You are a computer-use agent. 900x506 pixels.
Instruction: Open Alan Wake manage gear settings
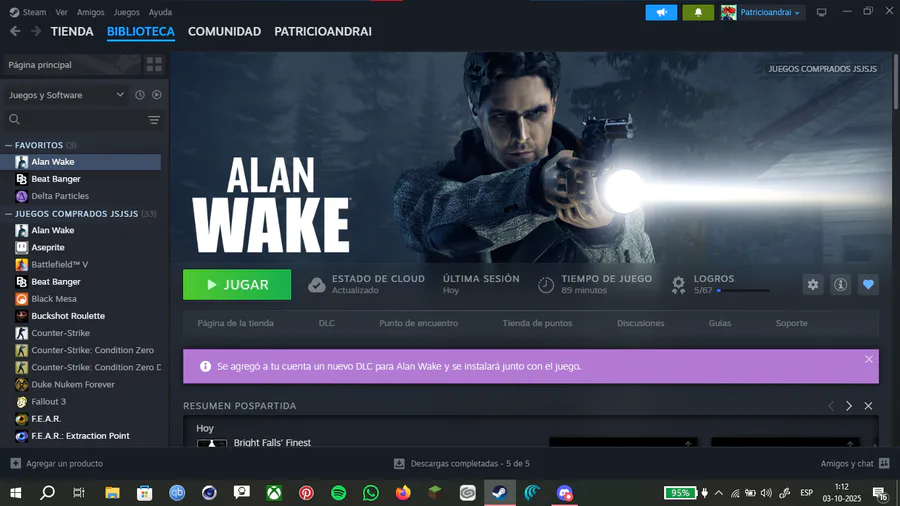(x=813, y=285)
